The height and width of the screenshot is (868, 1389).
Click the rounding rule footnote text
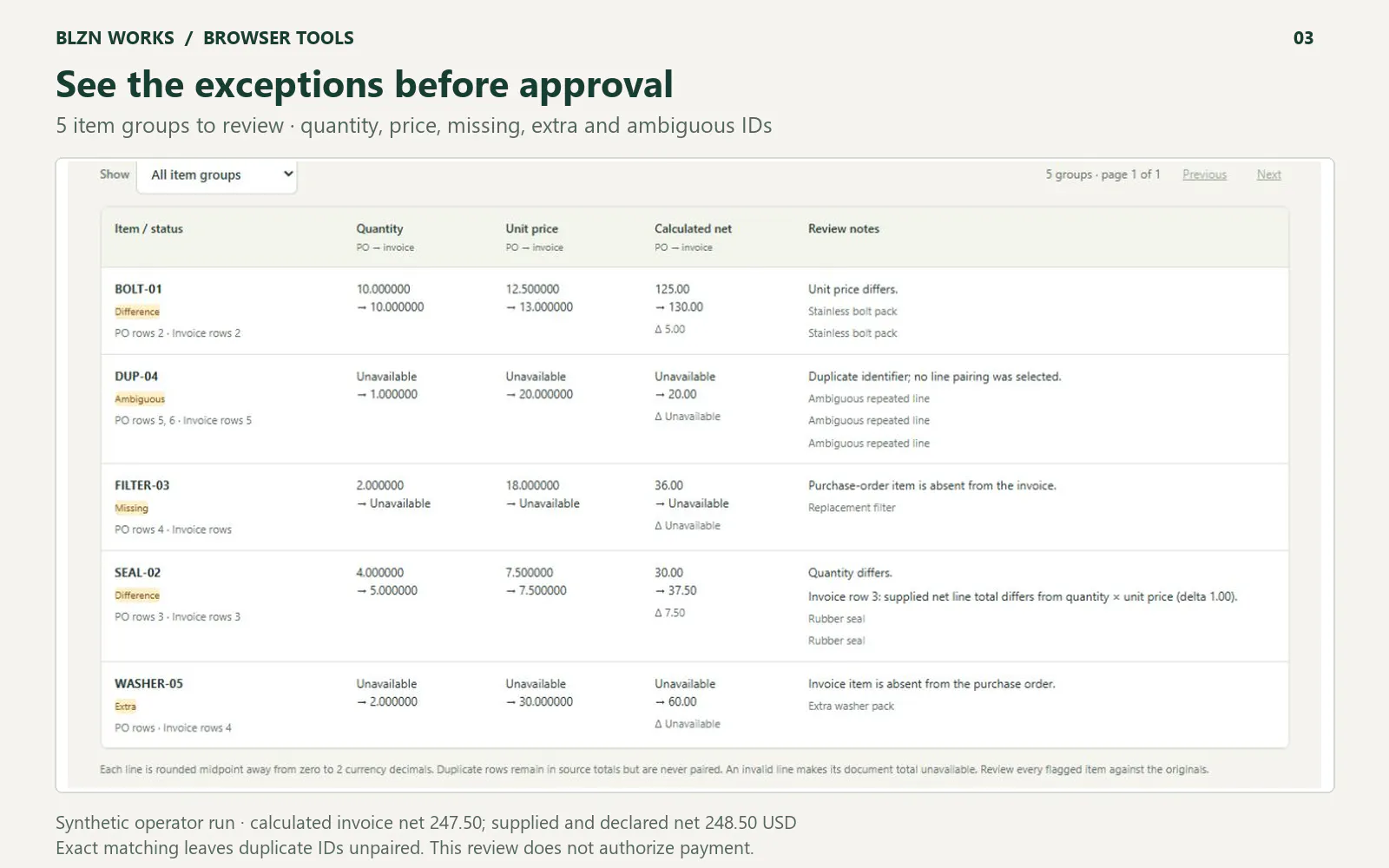click(x=654, y=769)
